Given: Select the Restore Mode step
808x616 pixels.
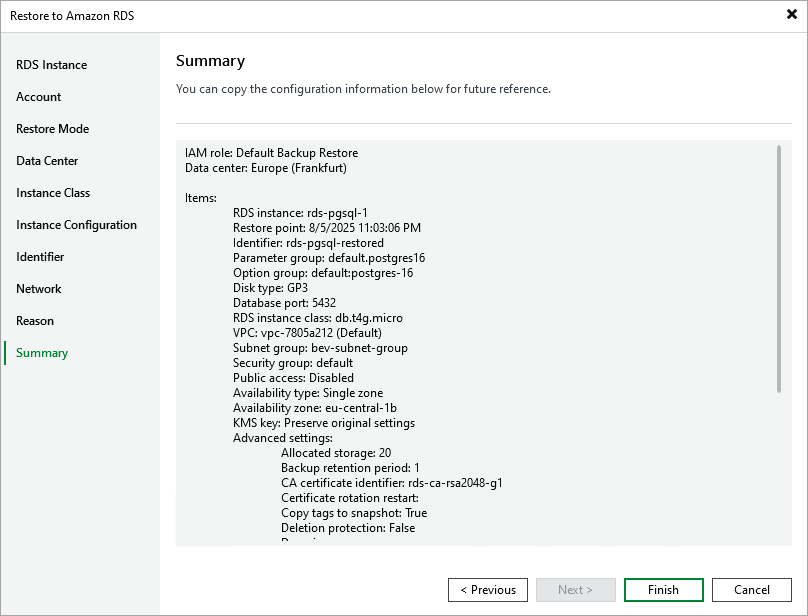Looking at the screenshot, I should point(52,129).
